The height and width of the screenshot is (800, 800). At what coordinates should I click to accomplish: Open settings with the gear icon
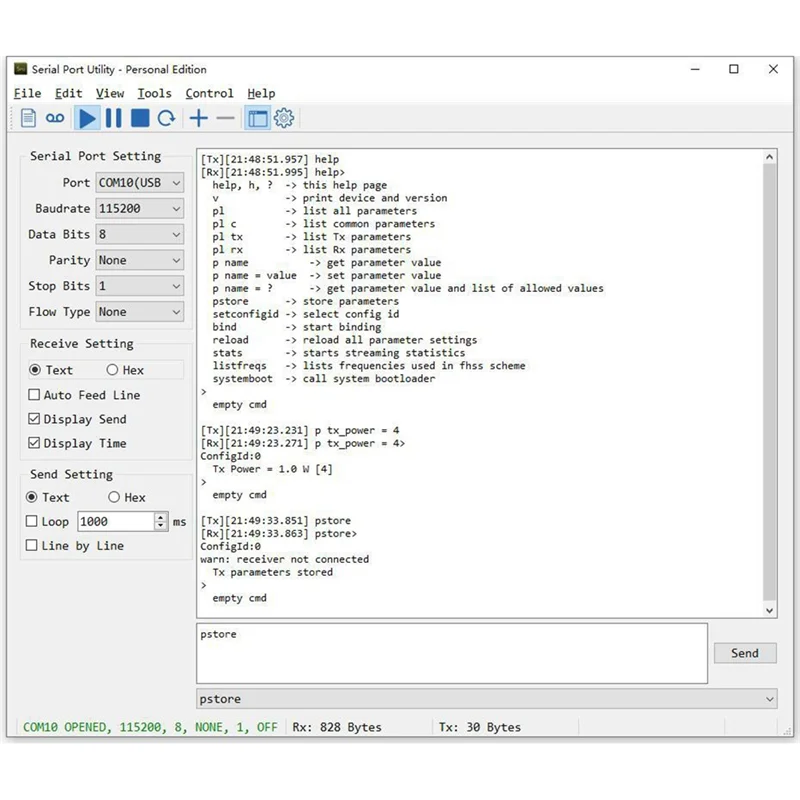(284, 118)
